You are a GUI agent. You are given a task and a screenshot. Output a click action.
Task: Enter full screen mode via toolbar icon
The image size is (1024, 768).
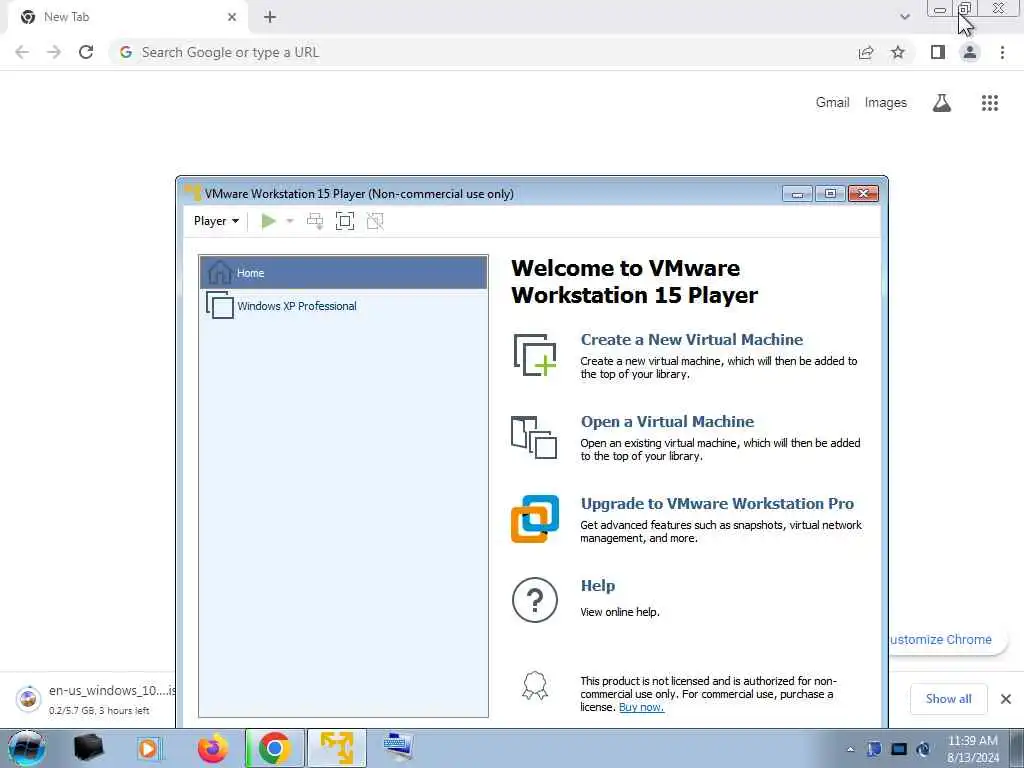click(x=345, y=221)
